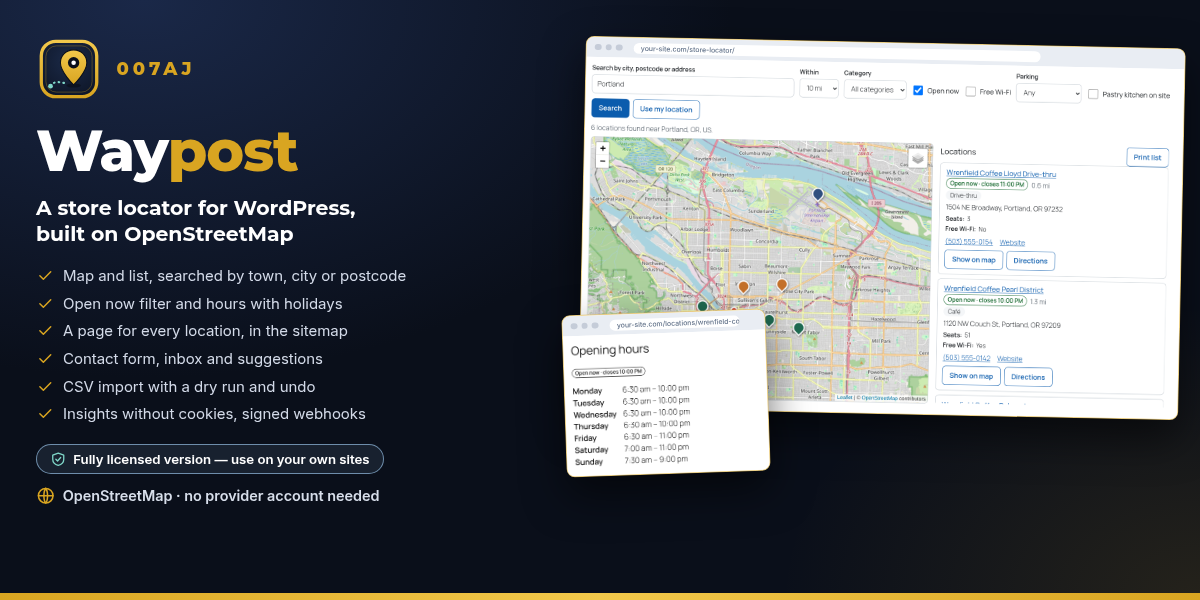Click the globe icon beside OpenStreetMap note
Screen dimensions: 1200x600
tap(45, 496)
